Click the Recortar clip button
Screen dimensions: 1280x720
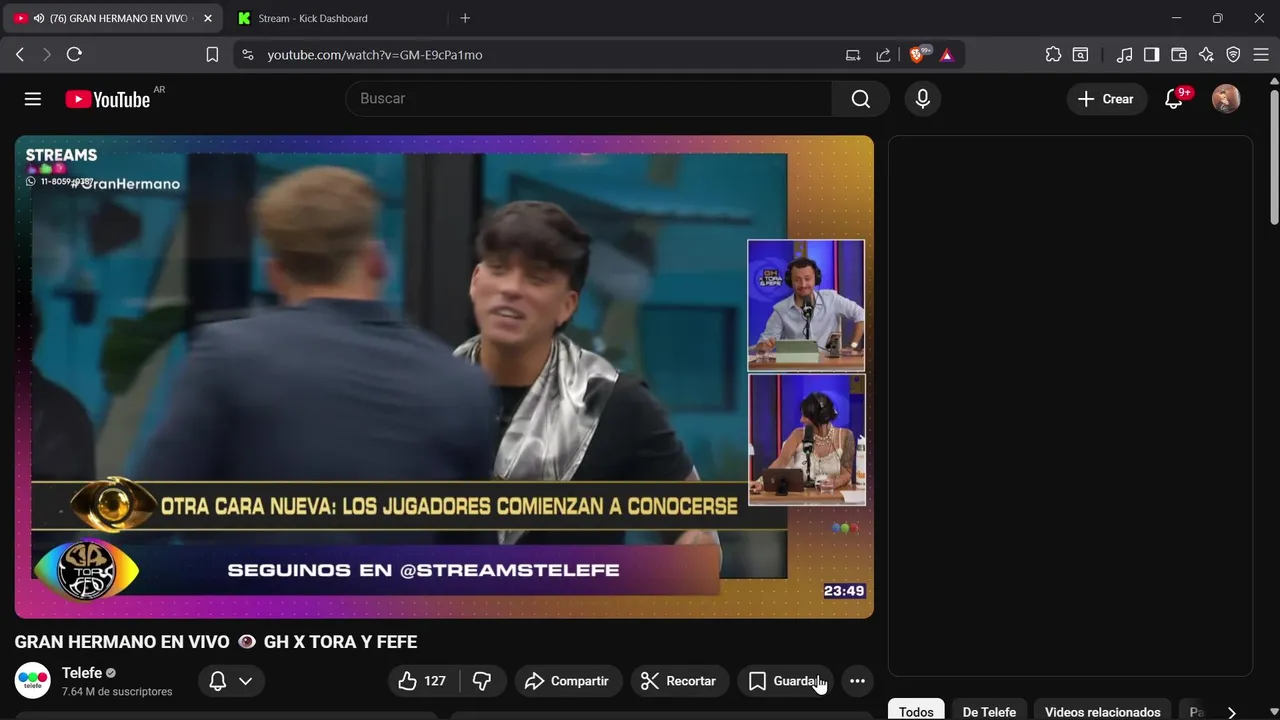coord(679,681)
